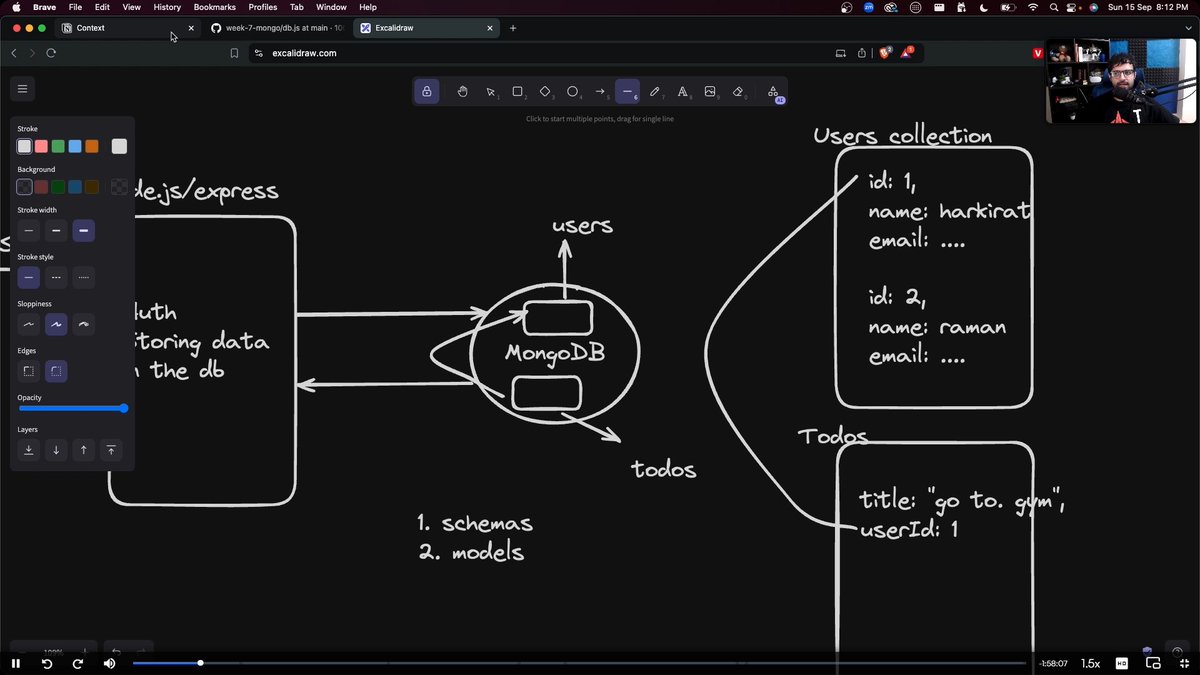Viewport: 1200px width, 675px height.
Task: Bring layer forward one step
Action: (x=84, y=450)
